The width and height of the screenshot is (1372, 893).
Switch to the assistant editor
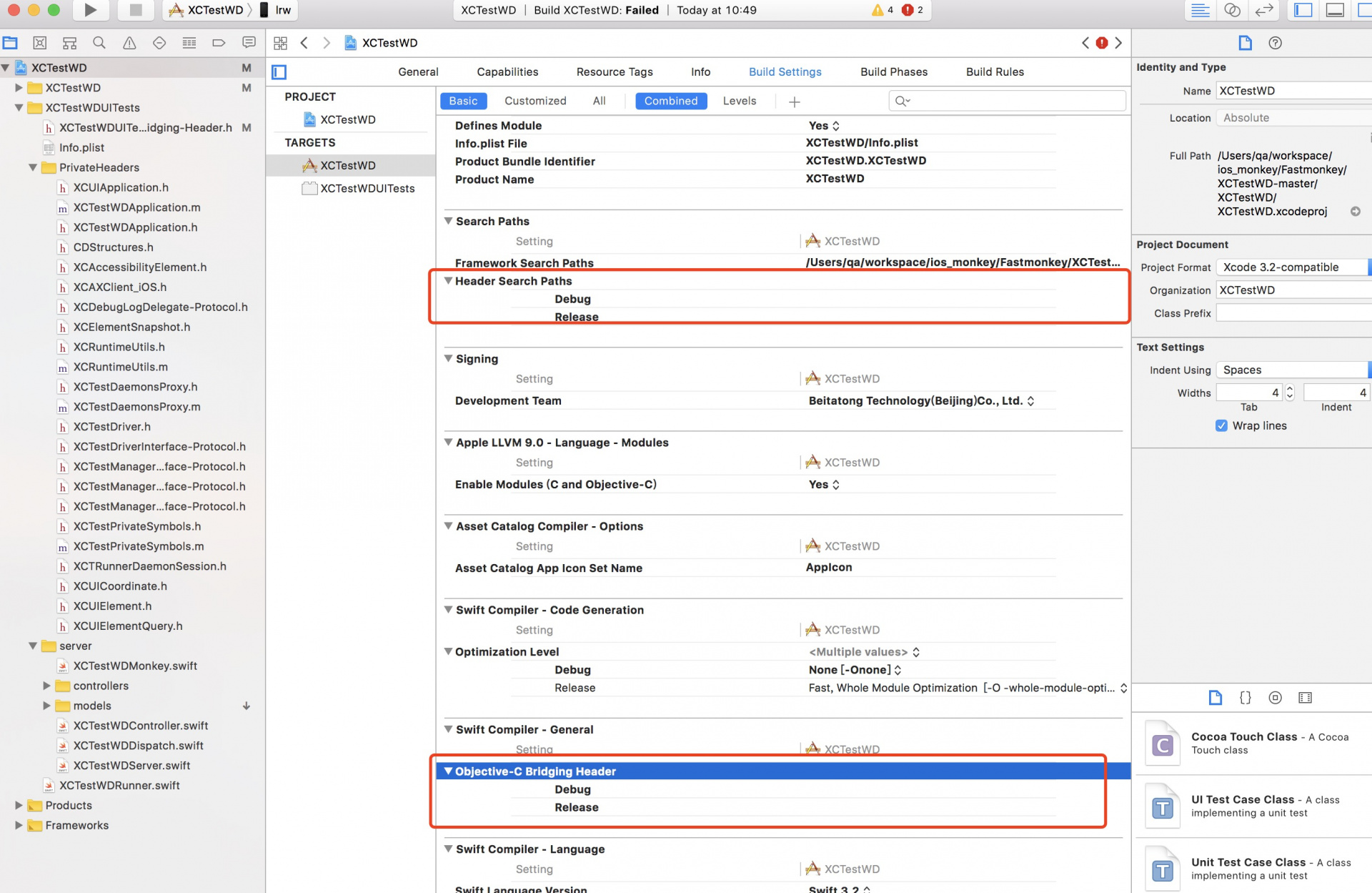pyautogui.click(x=1232, y=10)
